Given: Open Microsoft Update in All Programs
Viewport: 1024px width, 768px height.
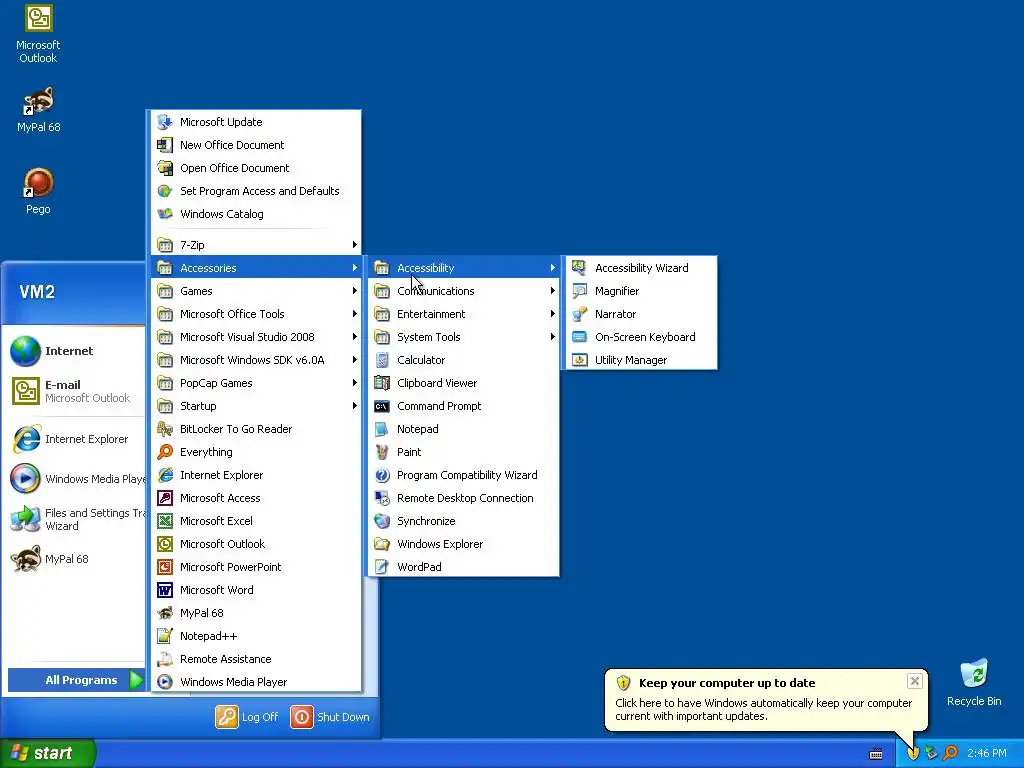Looking at the screenshot, I should (256, 122).
